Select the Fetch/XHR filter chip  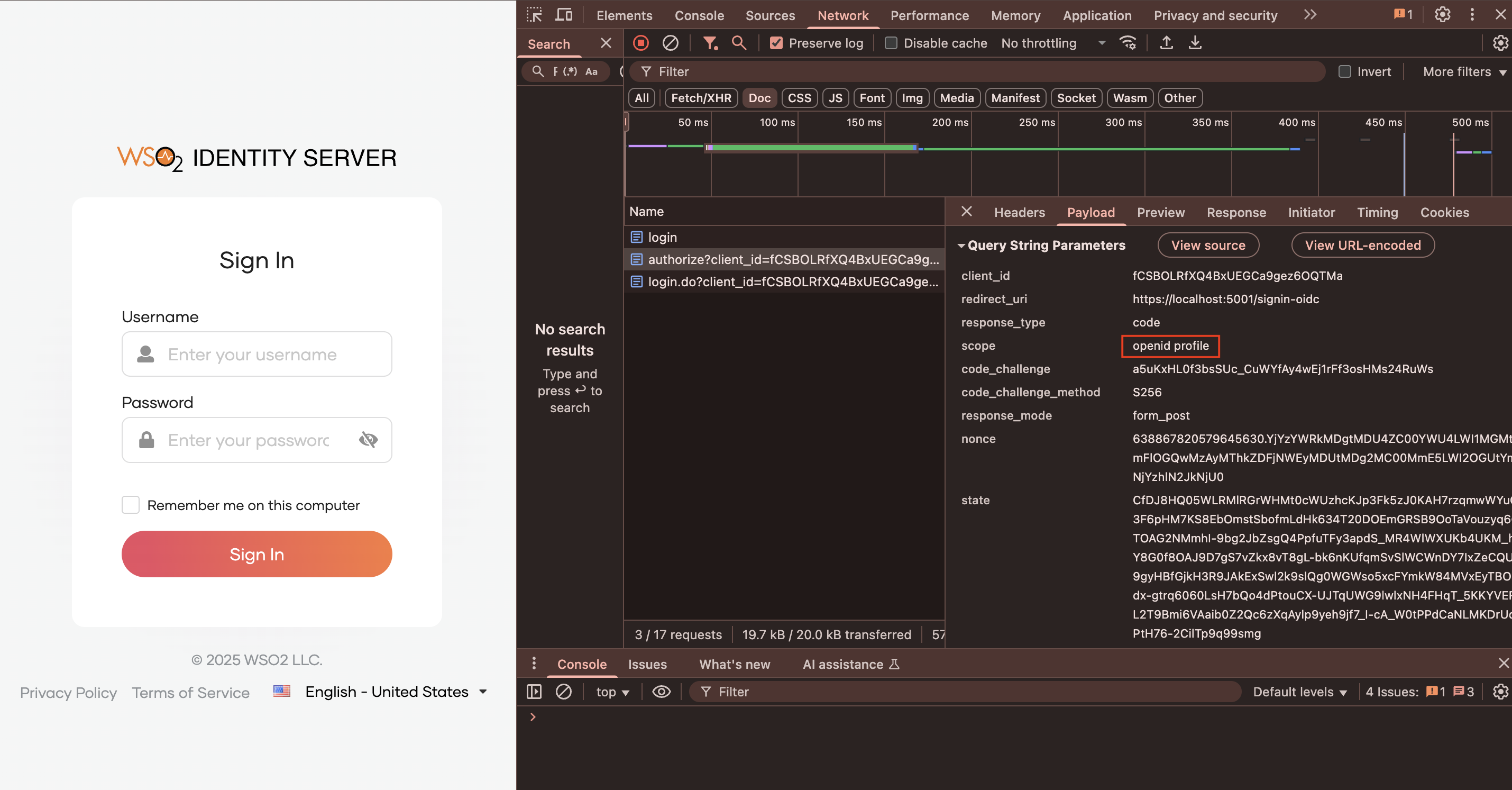point(701,98)
